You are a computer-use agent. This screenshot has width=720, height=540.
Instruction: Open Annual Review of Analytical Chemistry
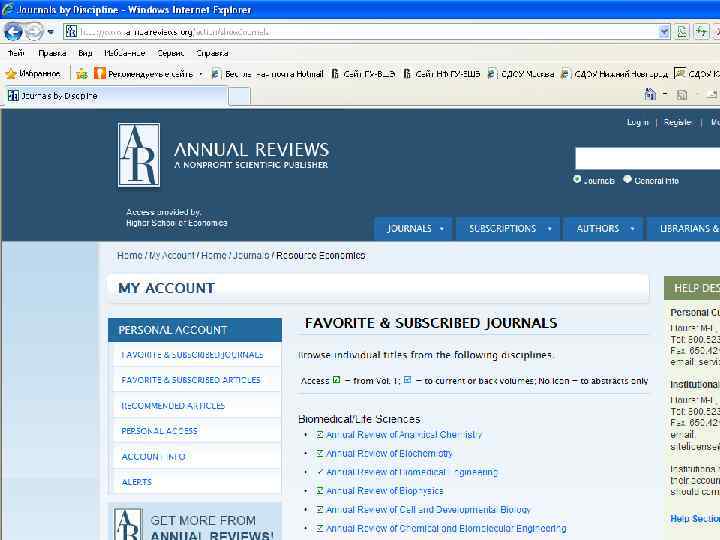click(x=404, y=434)
